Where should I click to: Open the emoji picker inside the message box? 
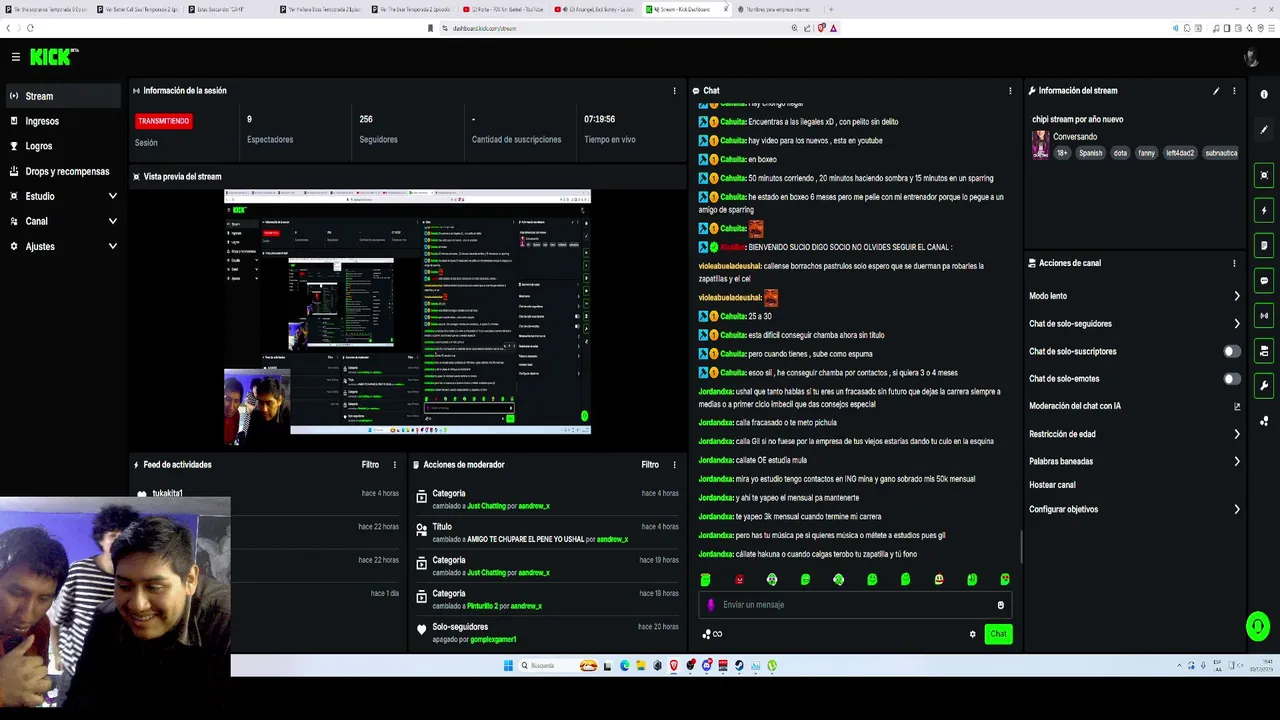point(1000,605)
